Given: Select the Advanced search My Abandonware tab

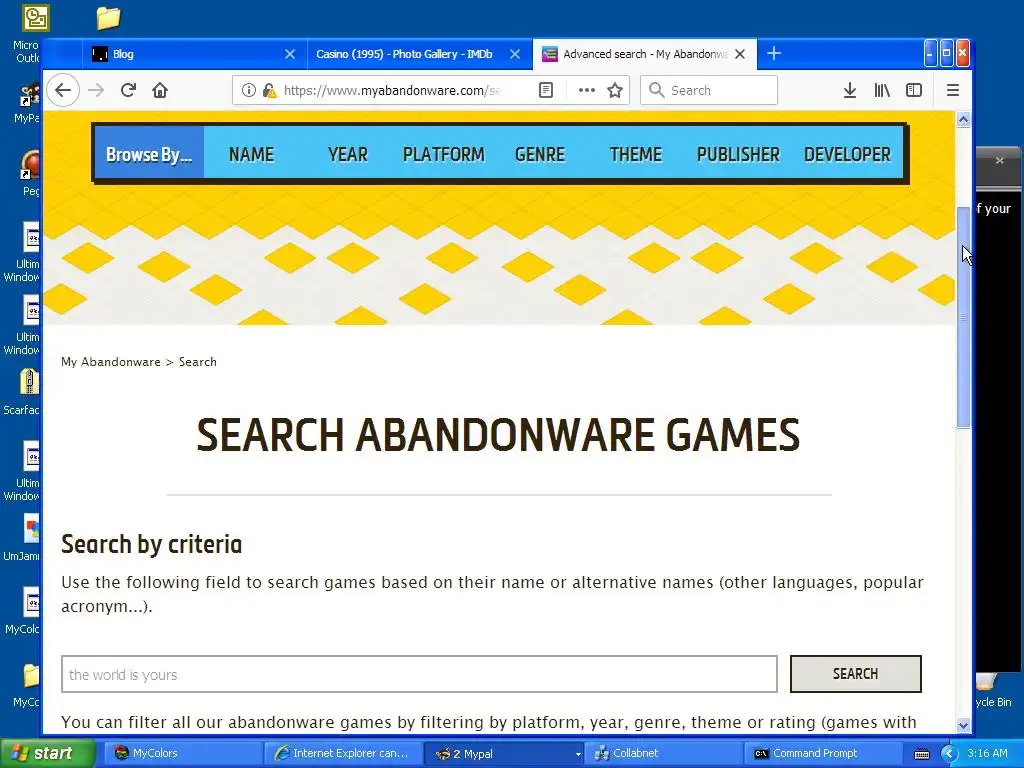Looking at the screenshot, I should (x=645, y=54).
